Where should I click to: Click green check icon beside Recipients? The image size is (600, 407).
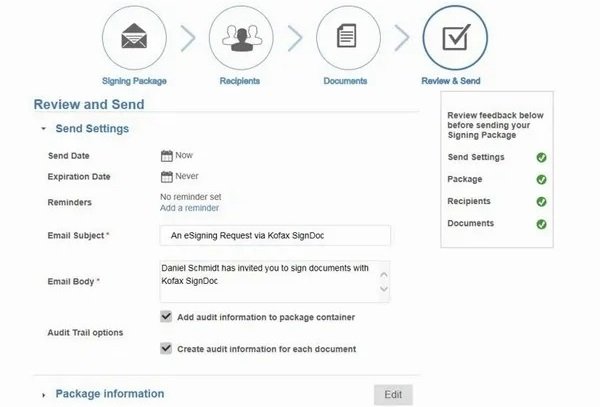tap(541, 202)
